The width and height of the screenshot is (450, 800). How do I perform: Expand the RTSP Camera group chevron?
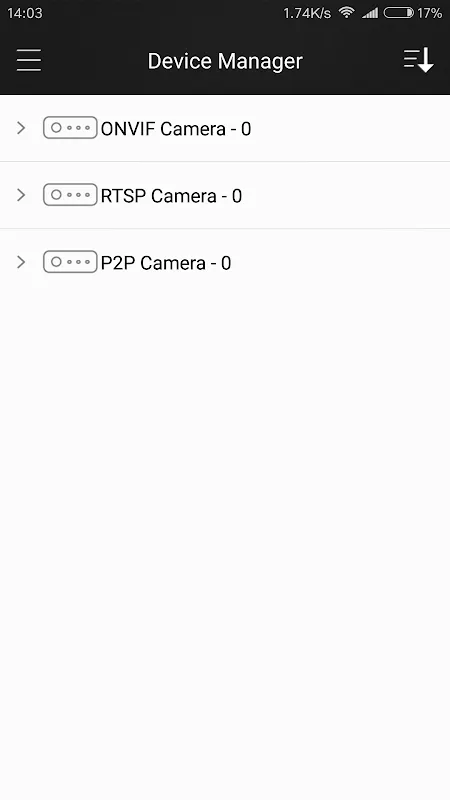tap(21, 195)
